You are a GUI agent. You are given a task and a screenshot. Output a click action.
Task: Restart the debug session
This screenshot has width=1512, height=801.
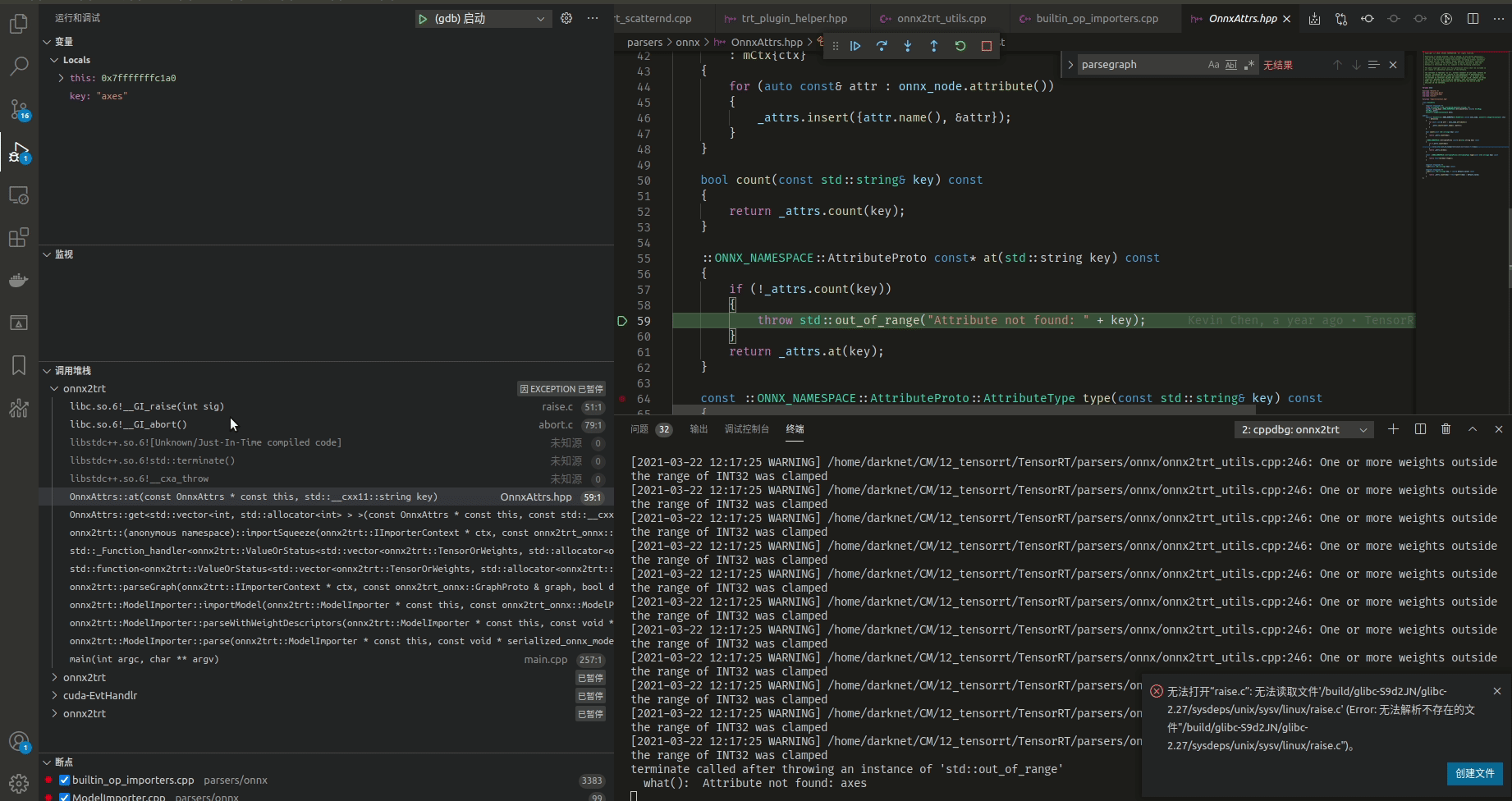tap(960, 46)
